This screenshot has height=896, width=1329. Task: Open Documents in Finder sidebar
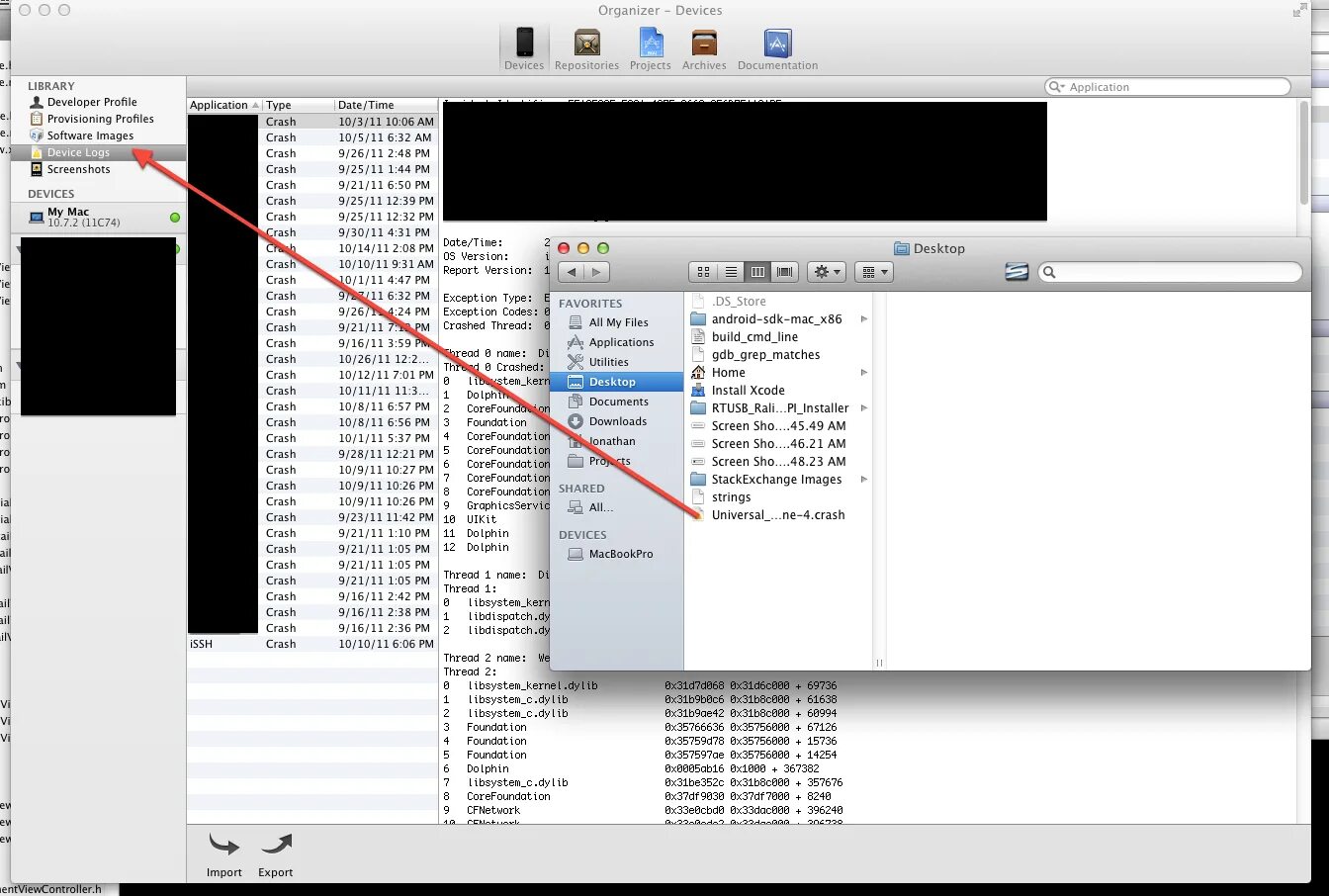tap(616, 402)
